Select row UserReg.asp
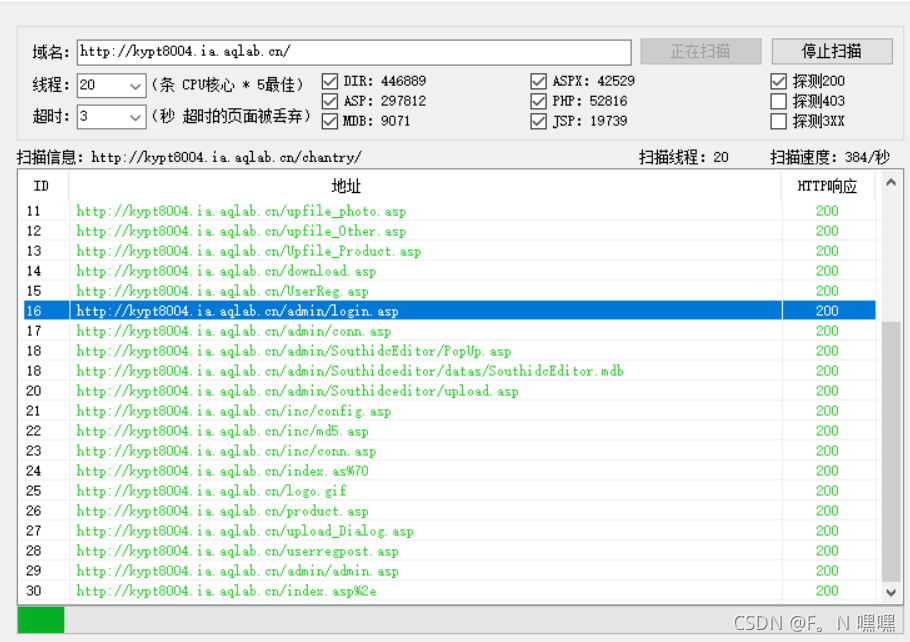Image resolution: width=910 pixels, height=642 pixels. click(449, 291)
